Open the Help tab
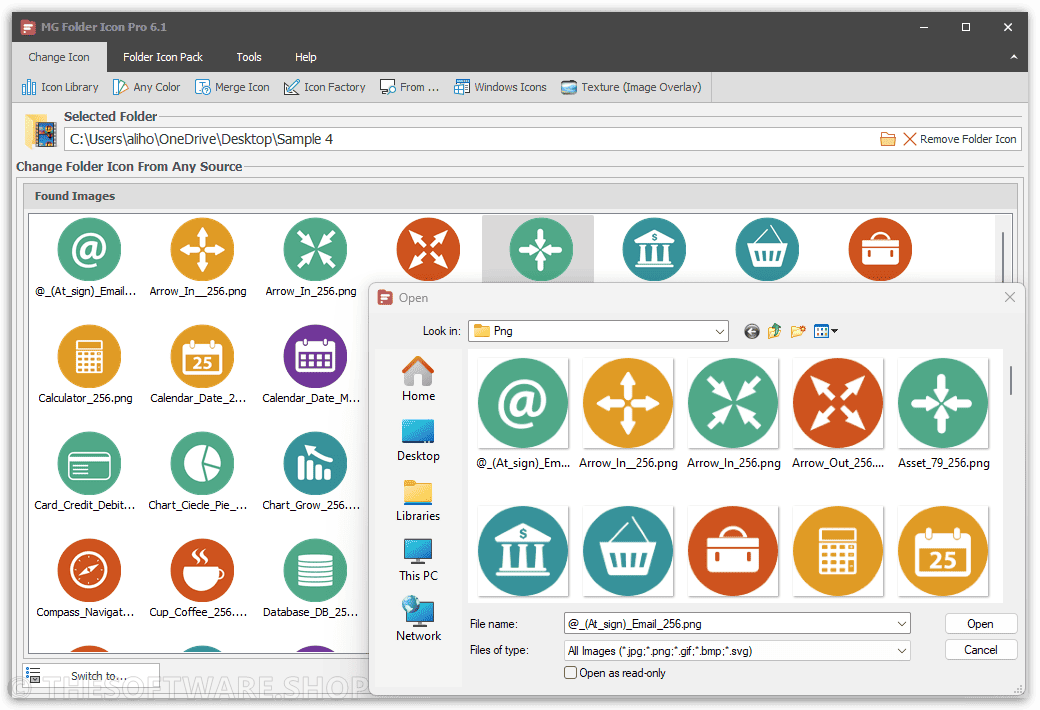 (x=306, y=57)
